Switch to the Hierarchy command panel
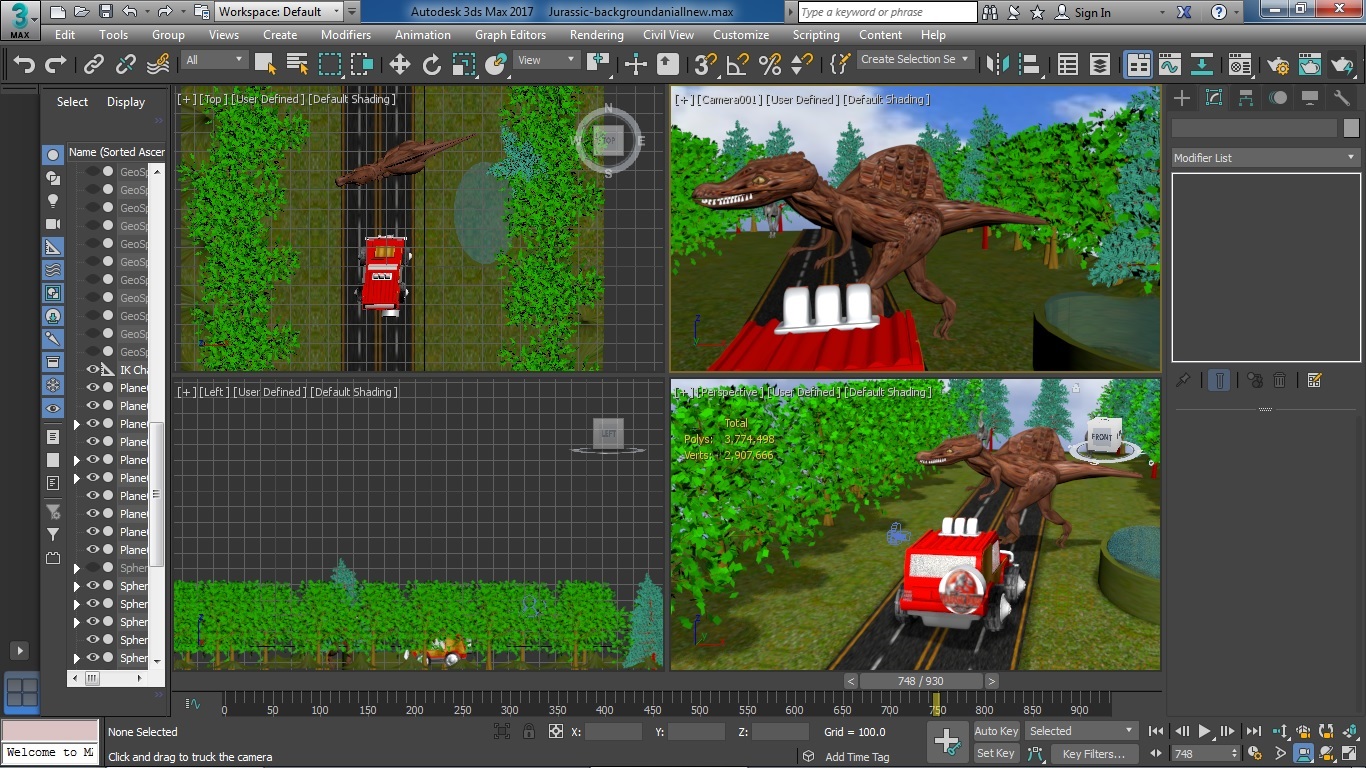Screen dimensions: 1366x768 (1246, 98)
